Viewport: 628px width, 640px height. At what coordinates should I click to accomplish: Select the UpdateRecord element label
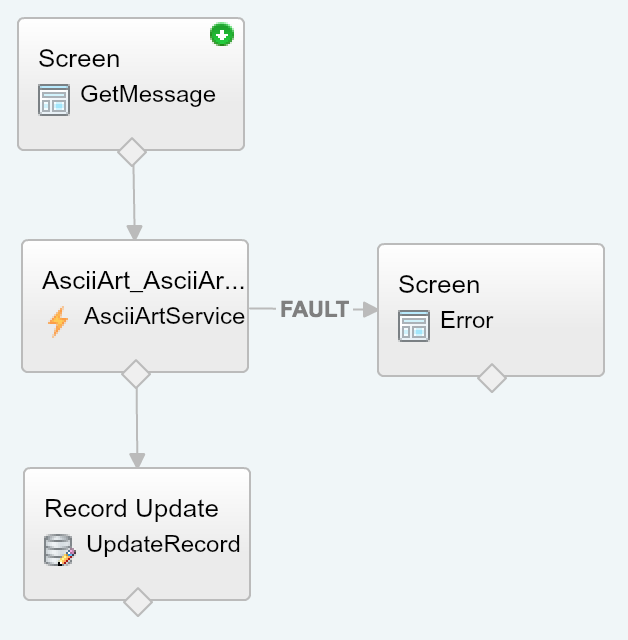163,545
